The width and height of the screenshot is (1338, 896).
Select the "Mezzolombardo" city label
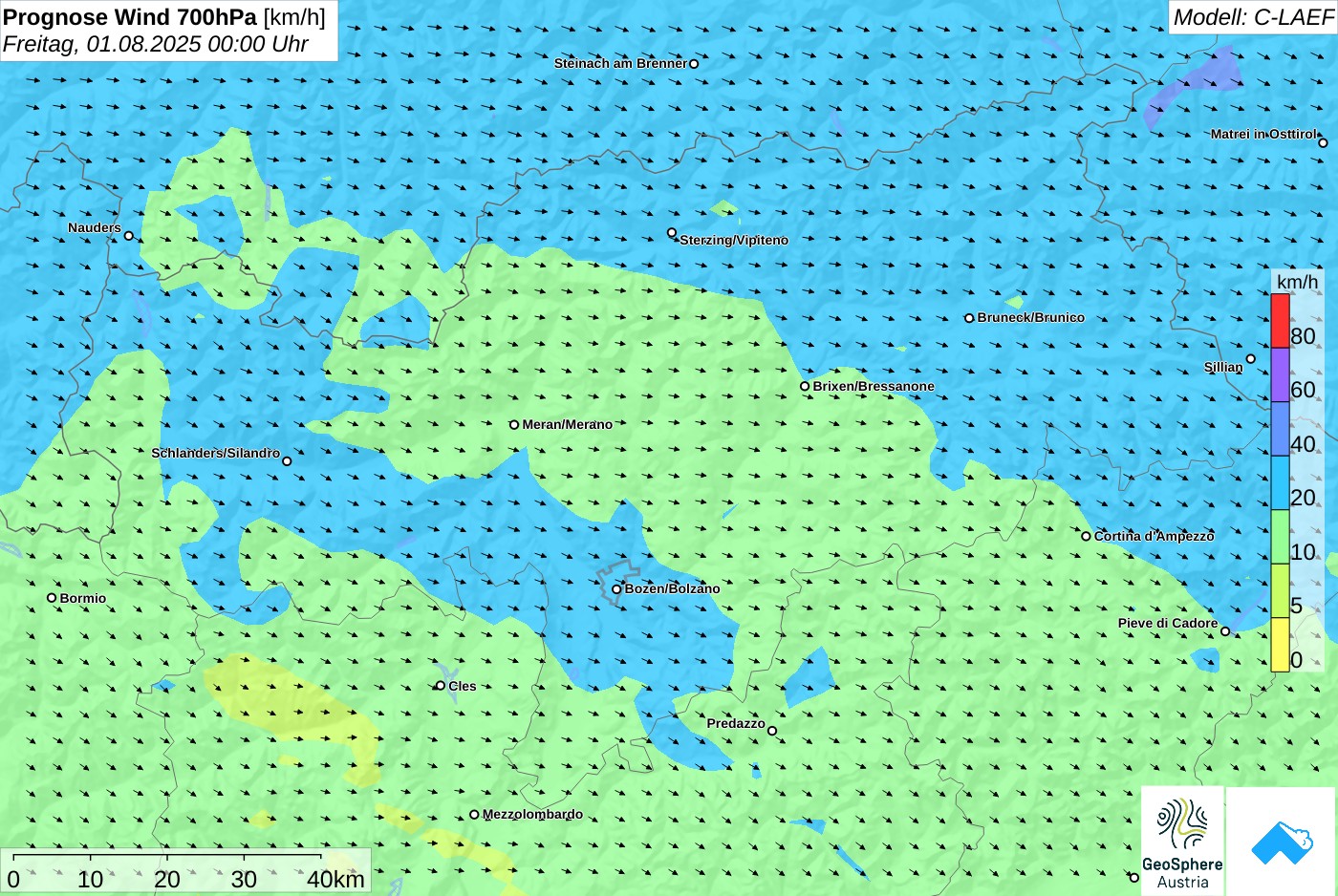coord(532,815)
